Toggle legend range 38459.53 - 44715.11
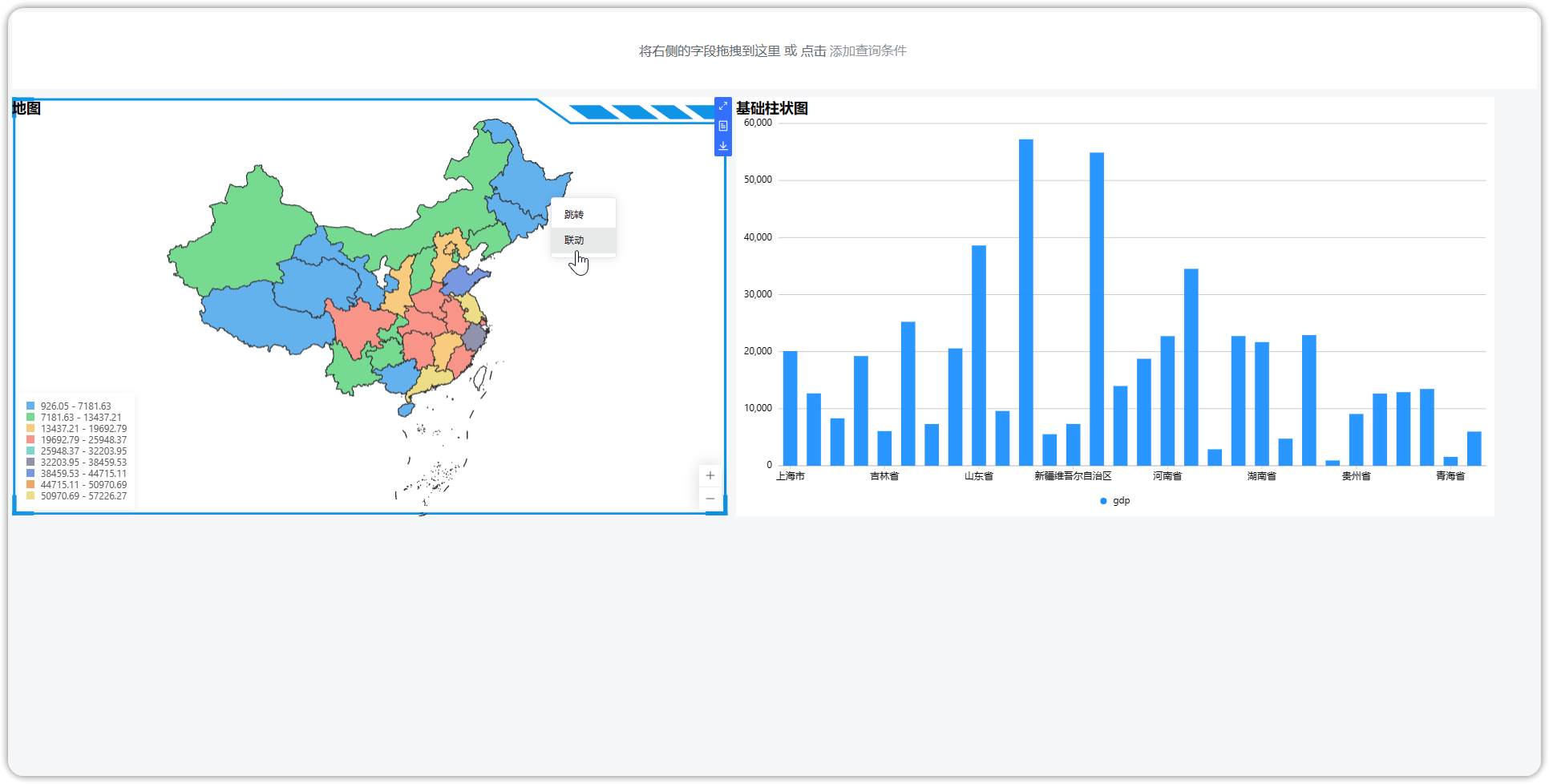 [x=76, y=474]
